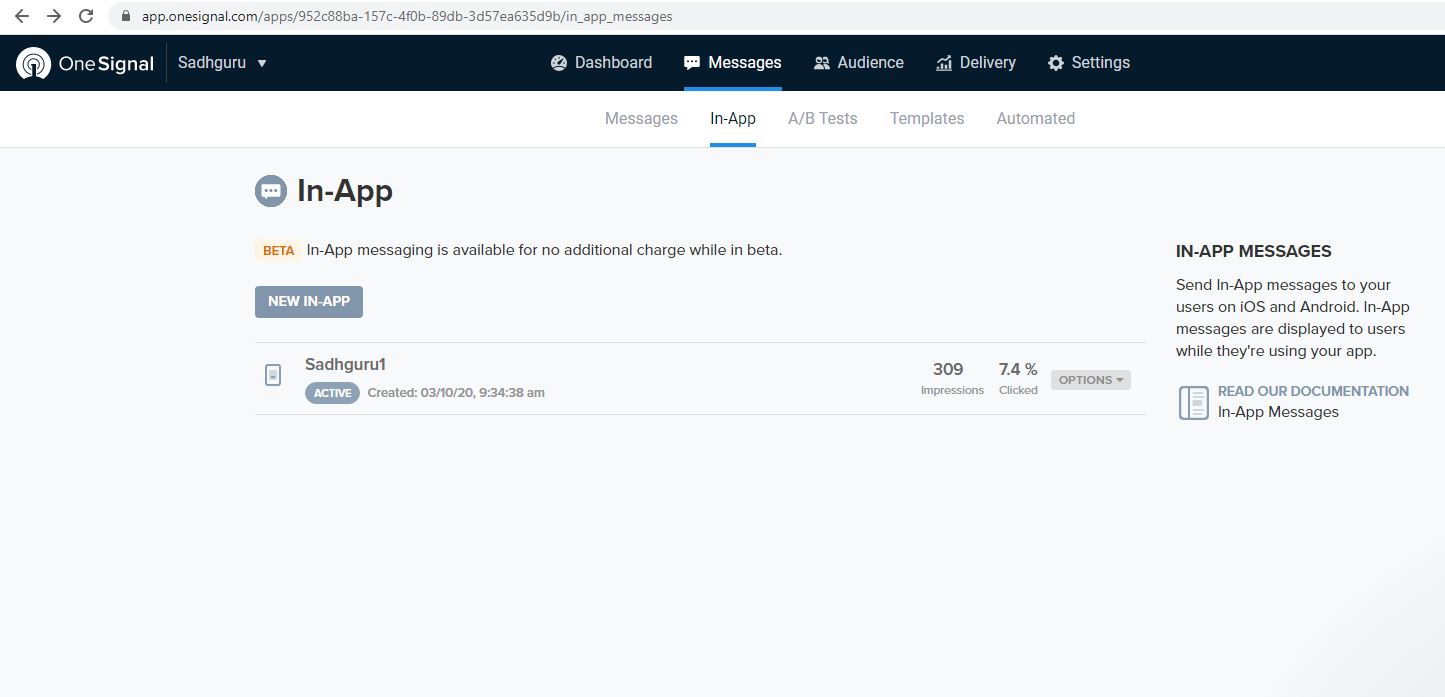
Task: Switch to the Messages sub-tab
Action: pyautogui.click(x=641, y=118)
